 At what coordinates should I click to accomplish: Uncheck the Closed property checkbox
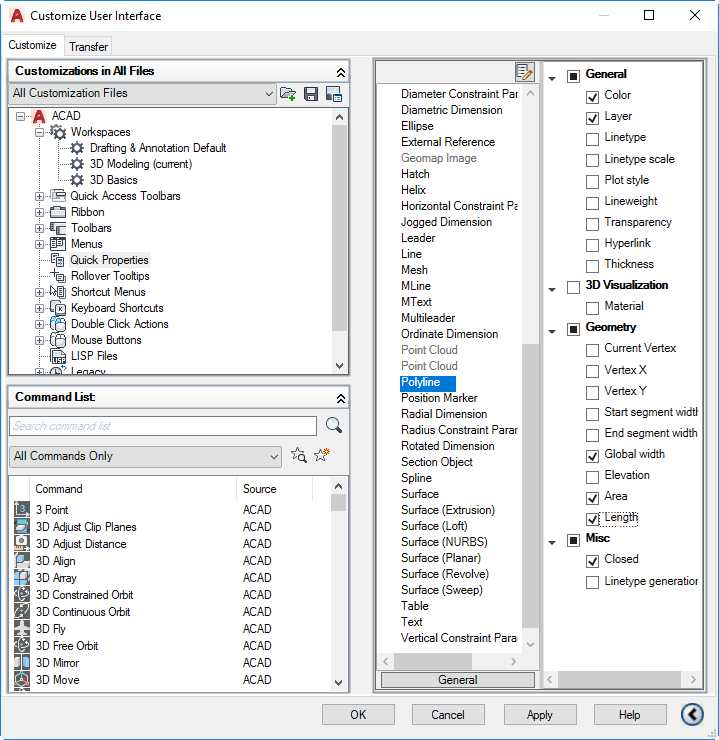click(592, 561)
